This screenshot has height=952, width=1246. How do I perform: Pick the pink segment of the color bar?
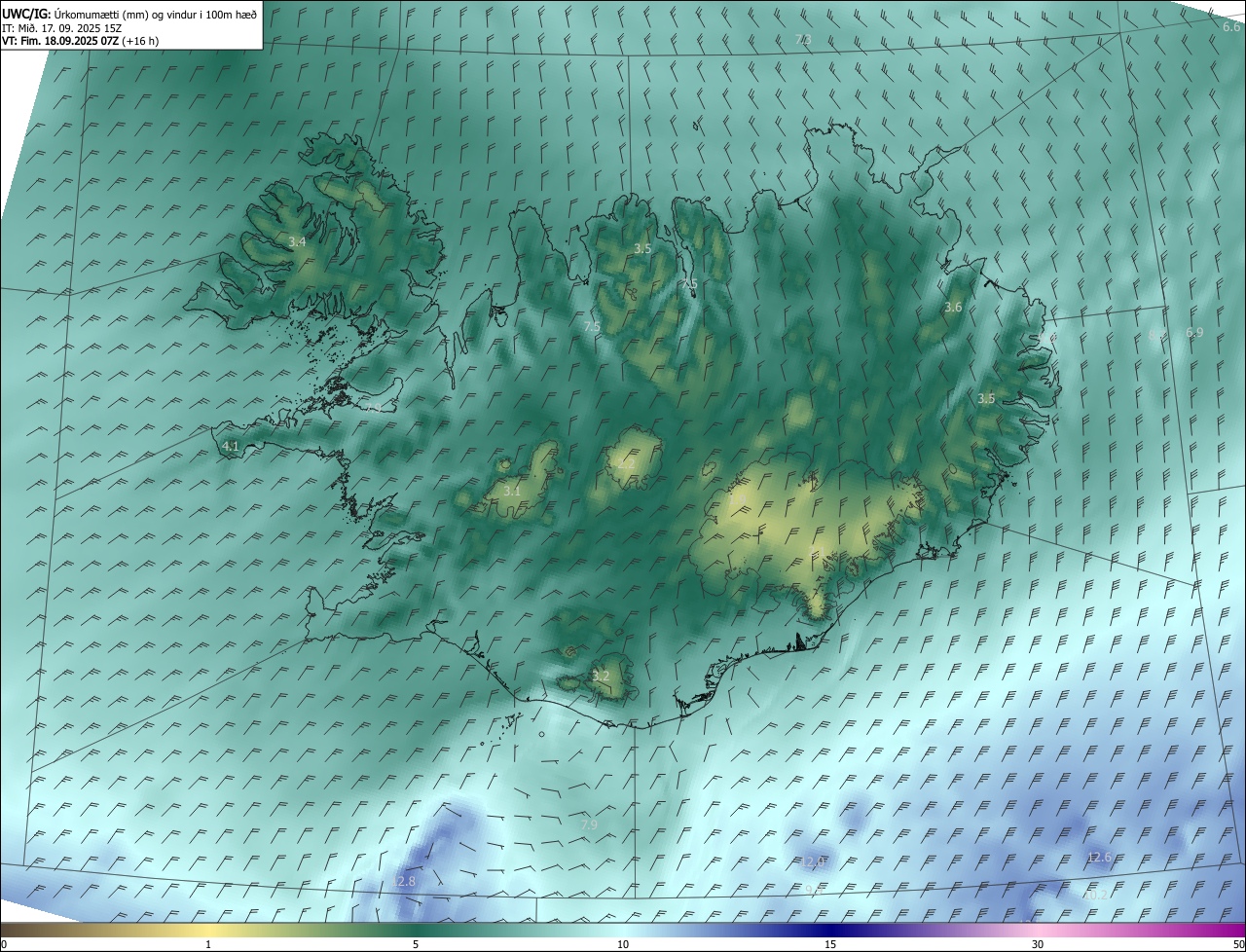pos(1038,931)
